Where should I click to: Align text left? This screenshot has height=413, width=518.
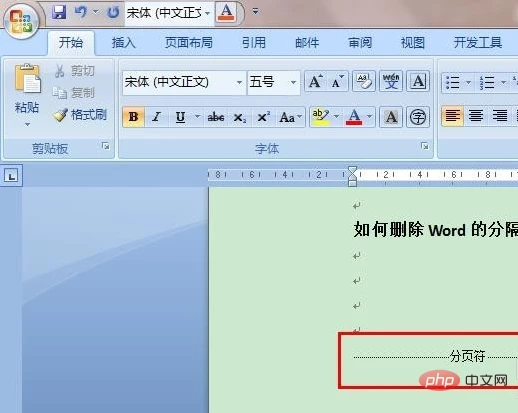click(452, 116)
